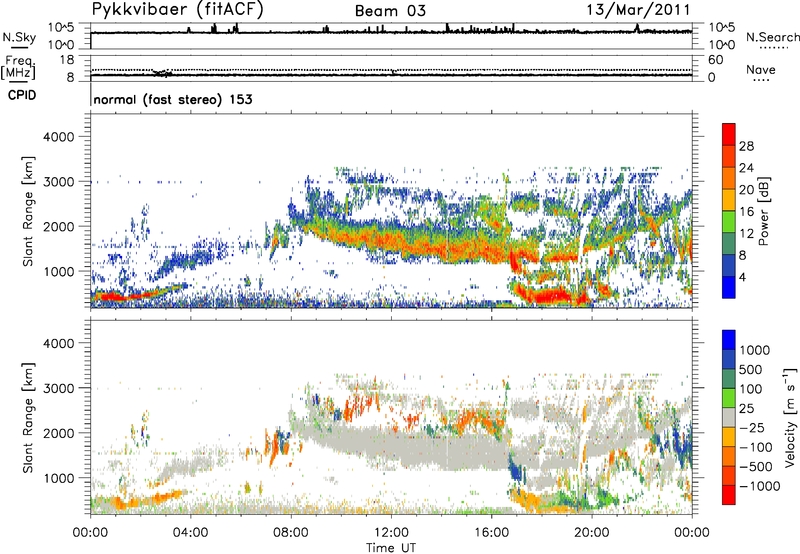Screen dimensions: 800x554
Task: Pick the bright blue bottom power colorbar segment
Action: coord(729,287)
